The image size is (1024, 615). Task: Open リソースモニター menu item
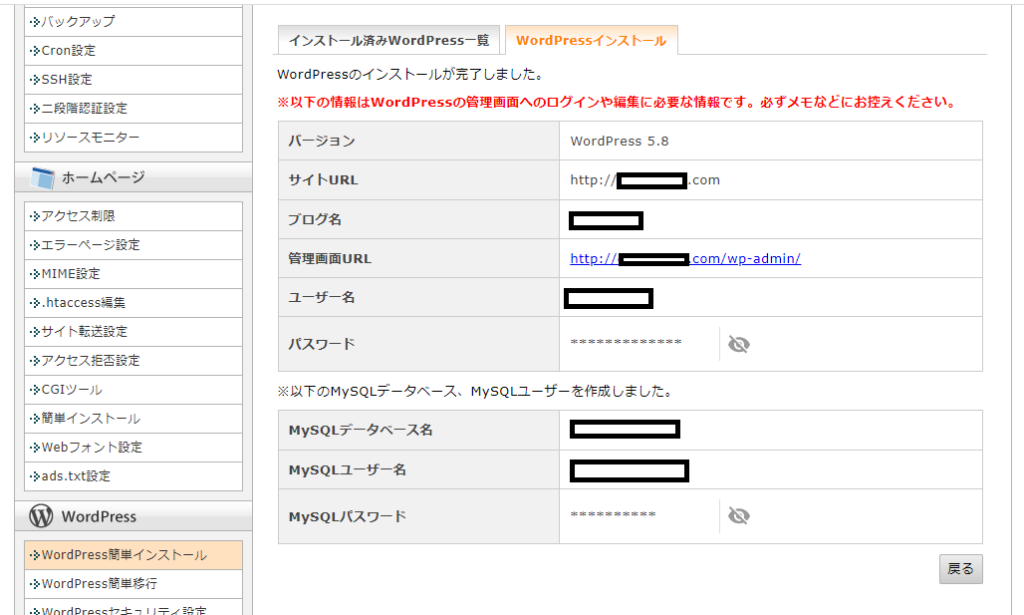pos(133,137)
